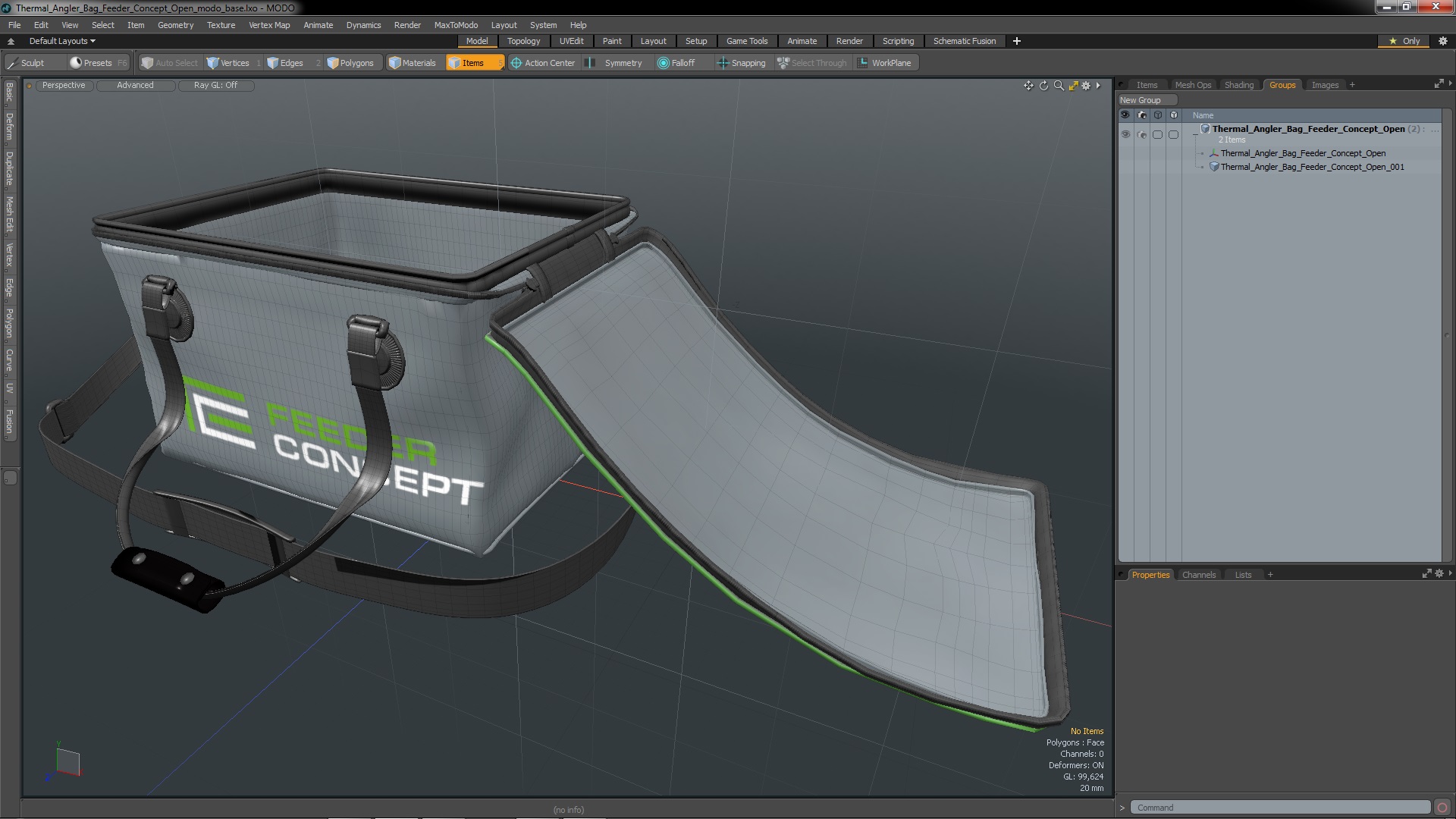Open the MaxToModo menu

pos(456,25)
